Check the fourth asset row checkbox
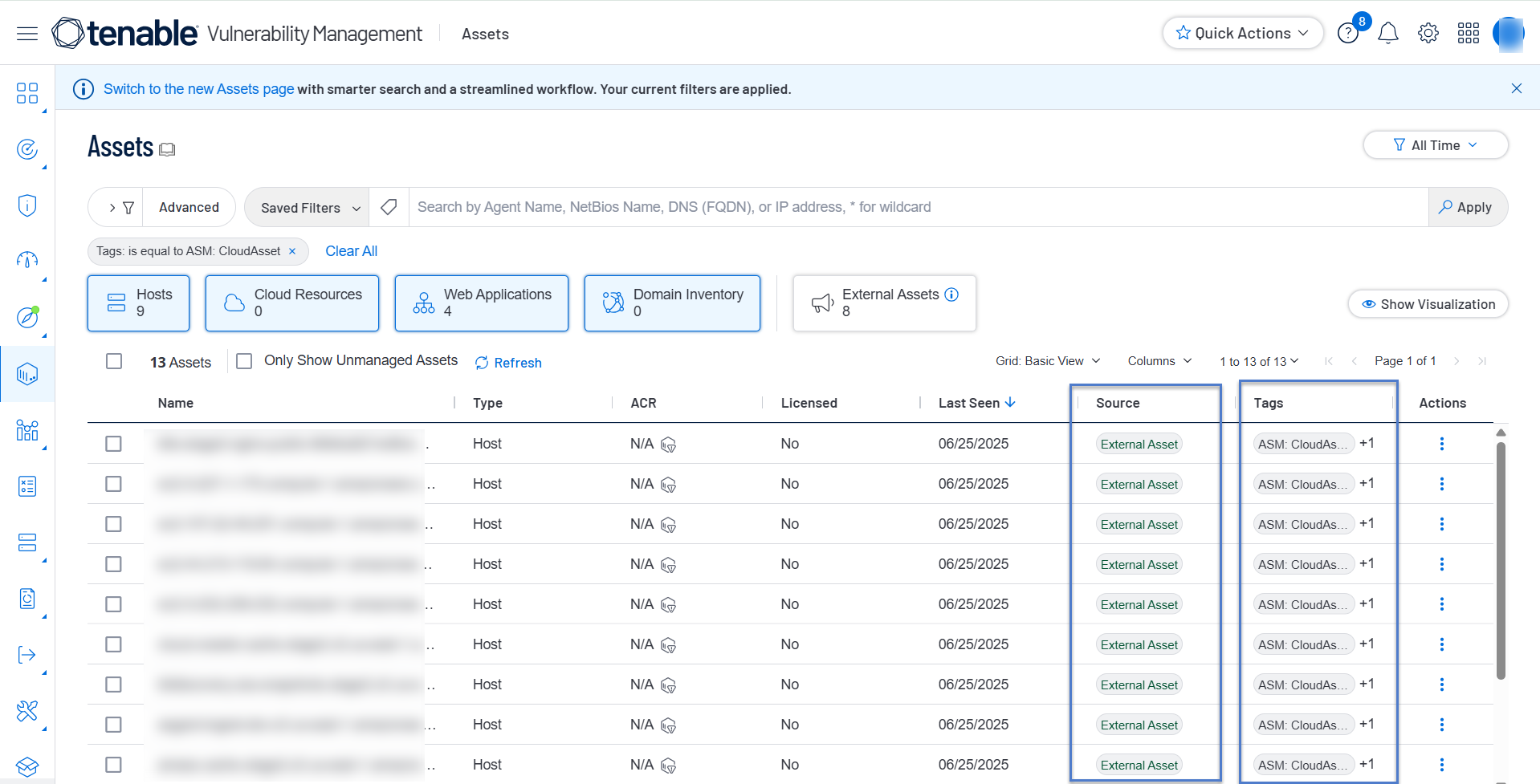Screen dimensions: 1540x784 pyautogui.click(x=114, y=564)
